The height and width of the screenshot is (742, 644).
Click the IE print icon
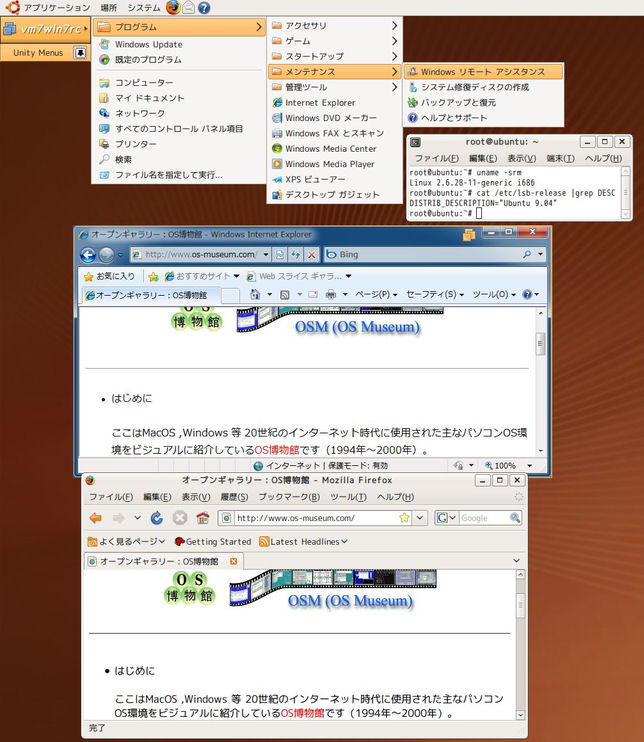click(331, 294)
